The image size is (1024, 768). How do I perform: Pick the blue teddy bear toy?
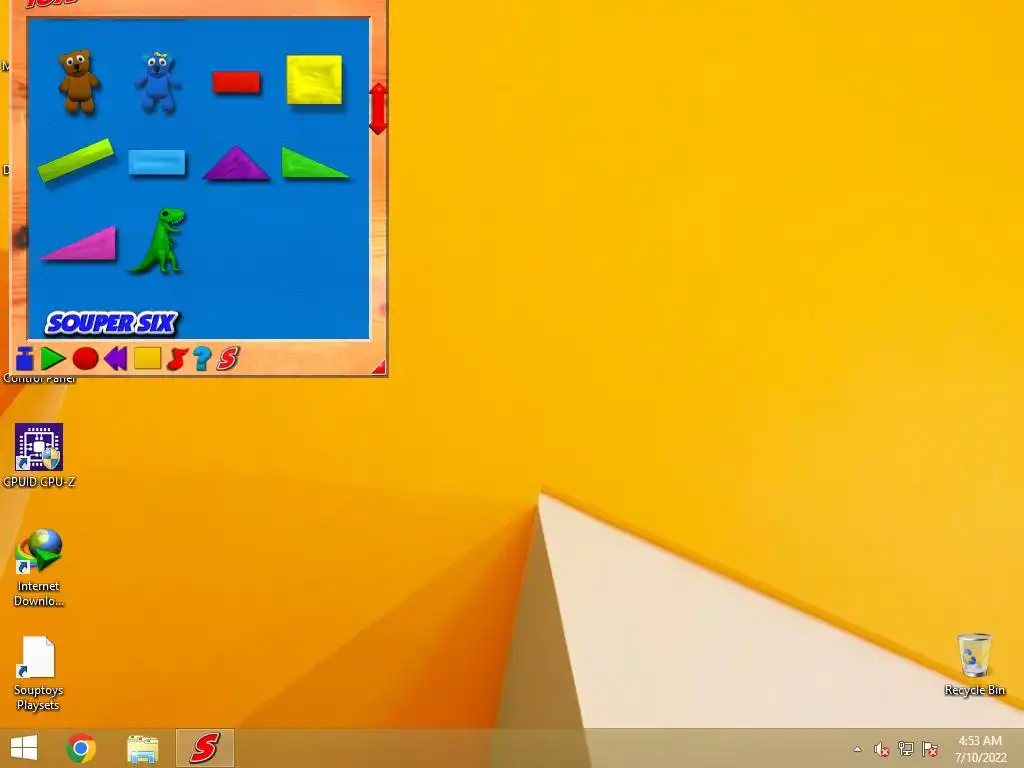pyautogui.click(x=157, y=82)
